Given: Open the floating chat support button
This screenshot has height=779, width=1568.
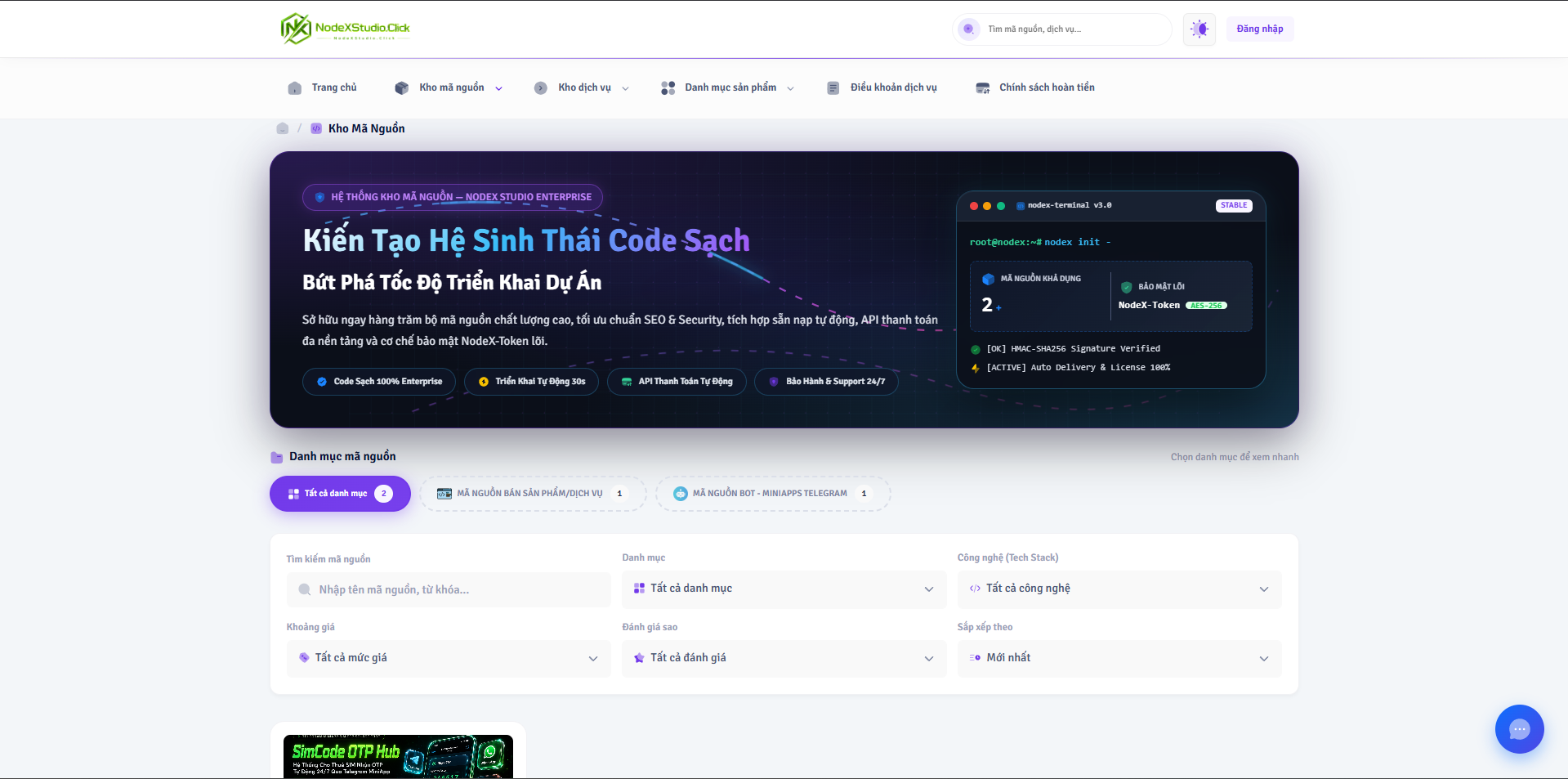Looking at the screenshot, I should coord(1519,729).
